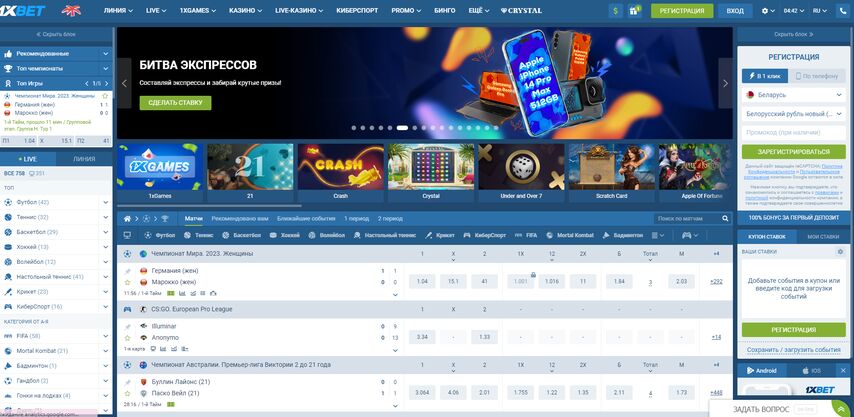Screen dimensions: 854x417
Task: Star the top game Чемпионат Мира widget
Action: pos(105,96)
